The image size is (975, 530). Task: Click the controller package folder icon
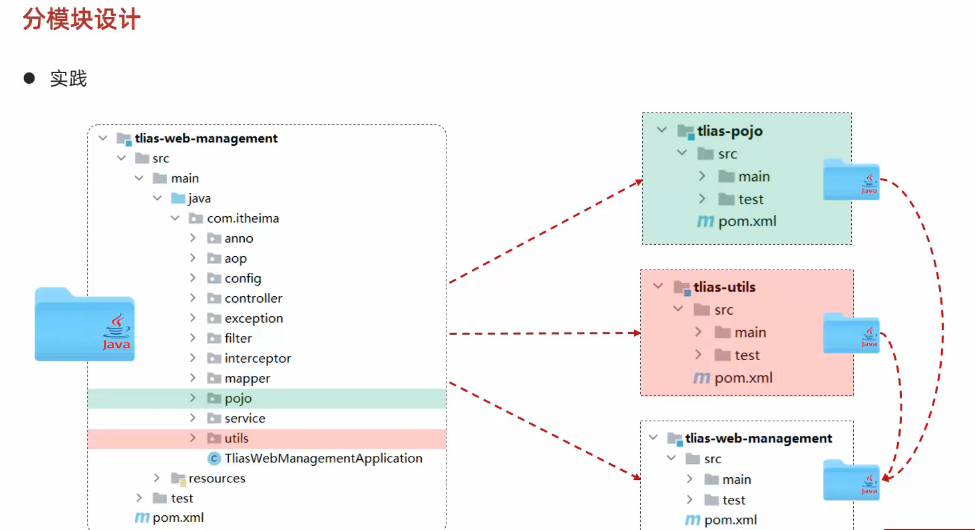215,298
